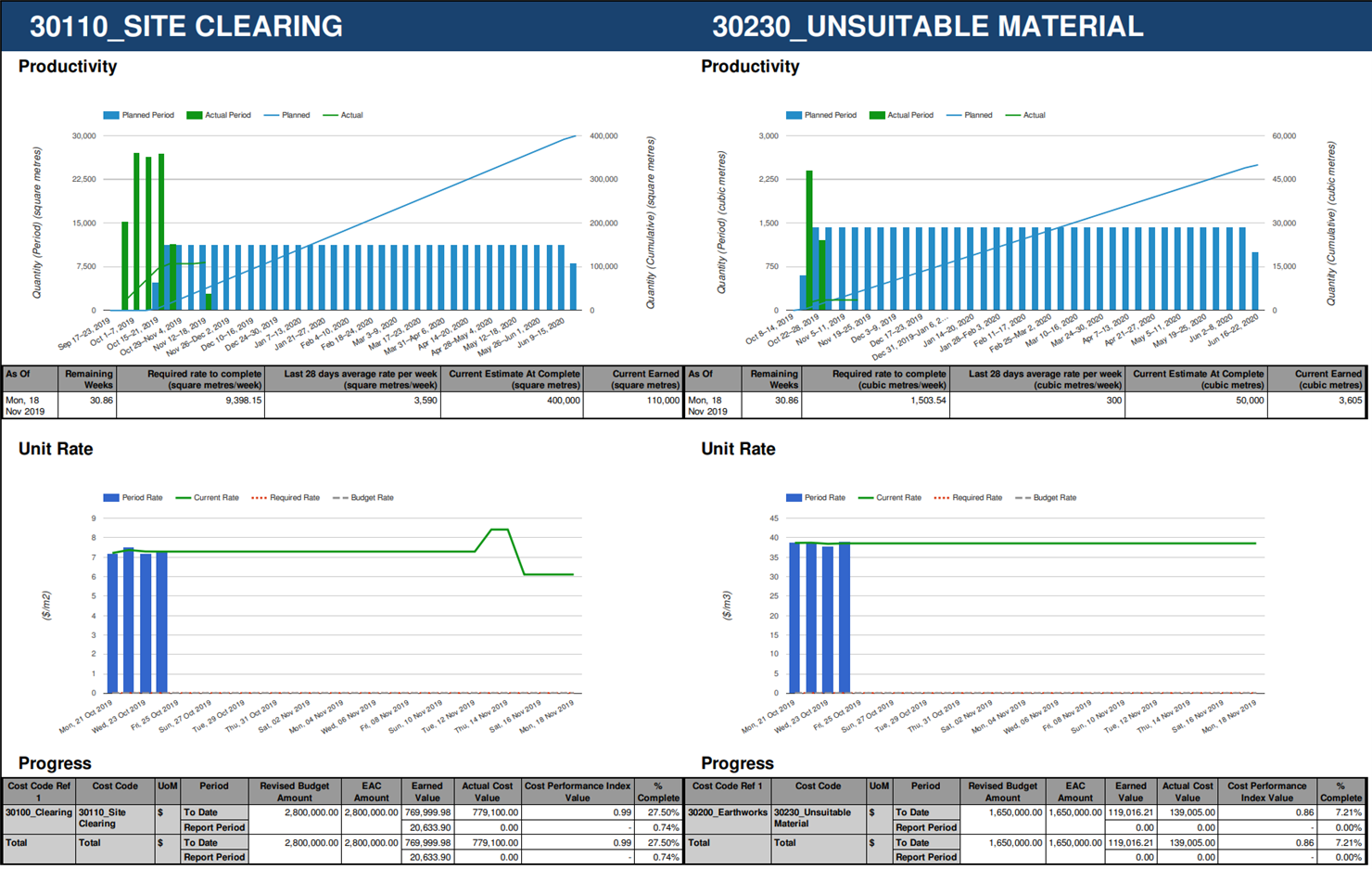The height and width of the screenshot is (869, 1372).
Task: Click Jun 16-22, 2020 x-axis label
Action: click(1235, 330)
